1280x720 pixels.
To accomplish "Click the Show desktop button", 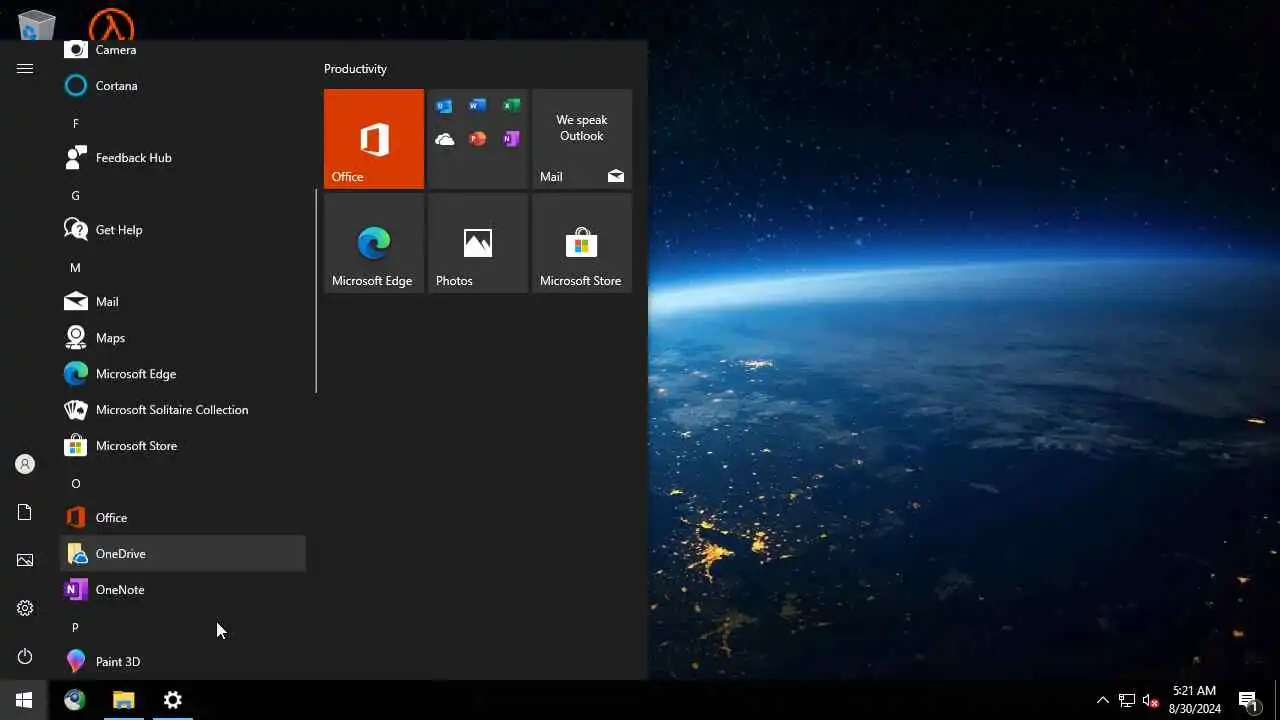I will tap(1277, 700).
